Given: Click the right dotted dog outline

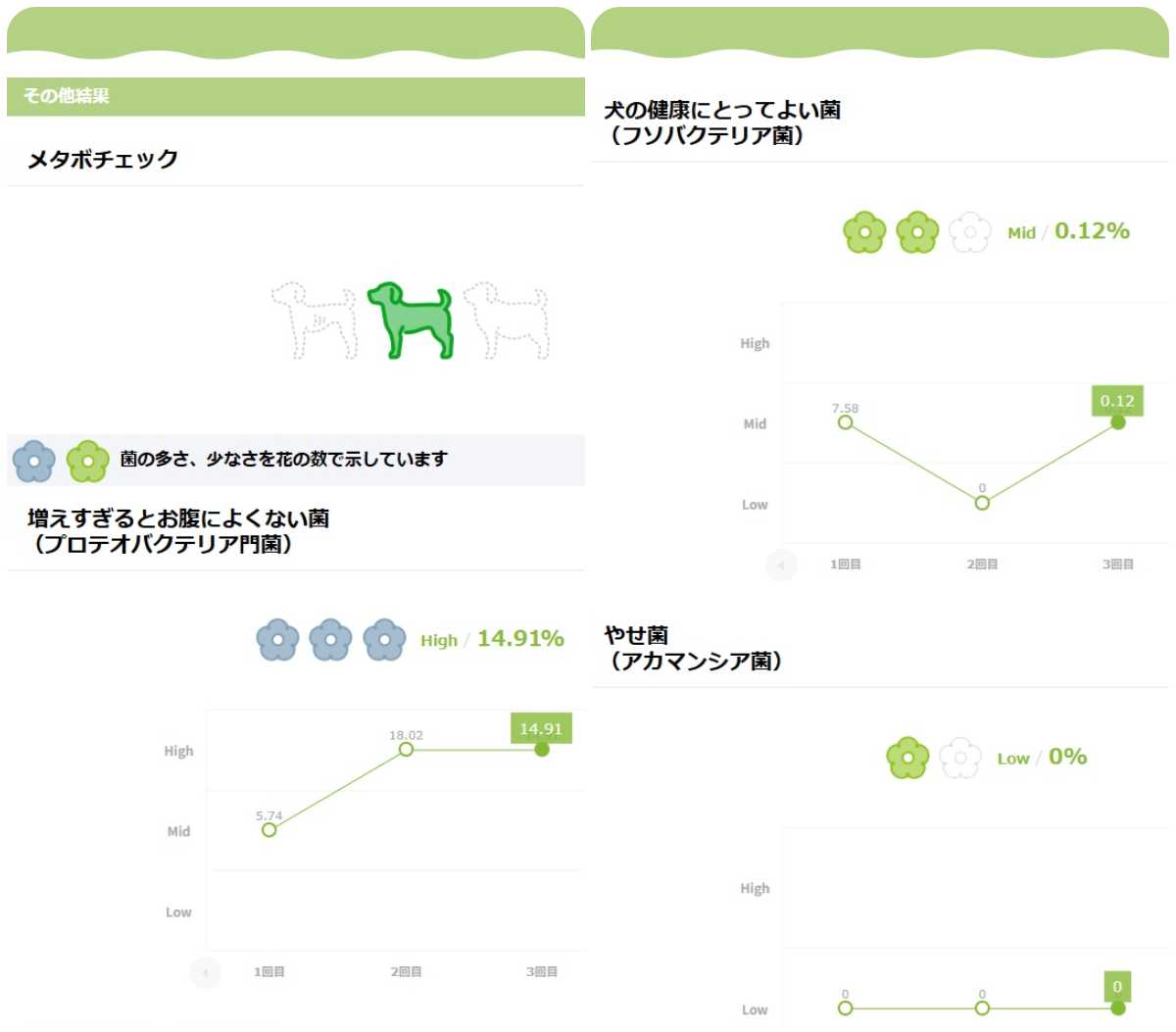Looking at the screenshot, I should click(506, 320).
